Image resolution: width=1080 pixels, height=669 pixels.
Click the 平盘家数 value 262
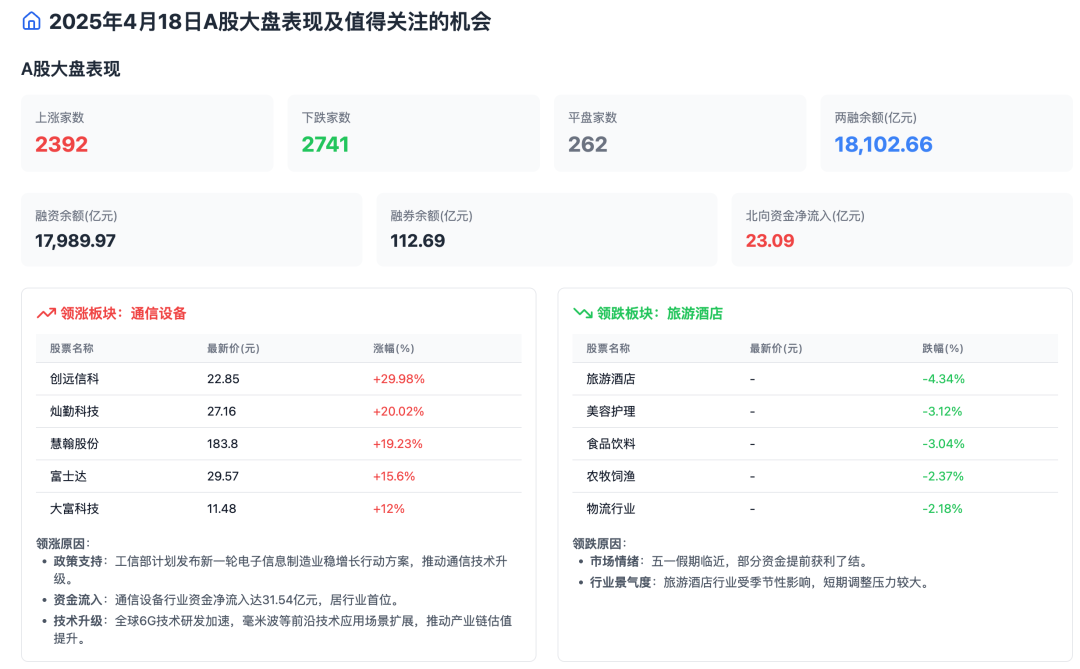tap(588, 144)
